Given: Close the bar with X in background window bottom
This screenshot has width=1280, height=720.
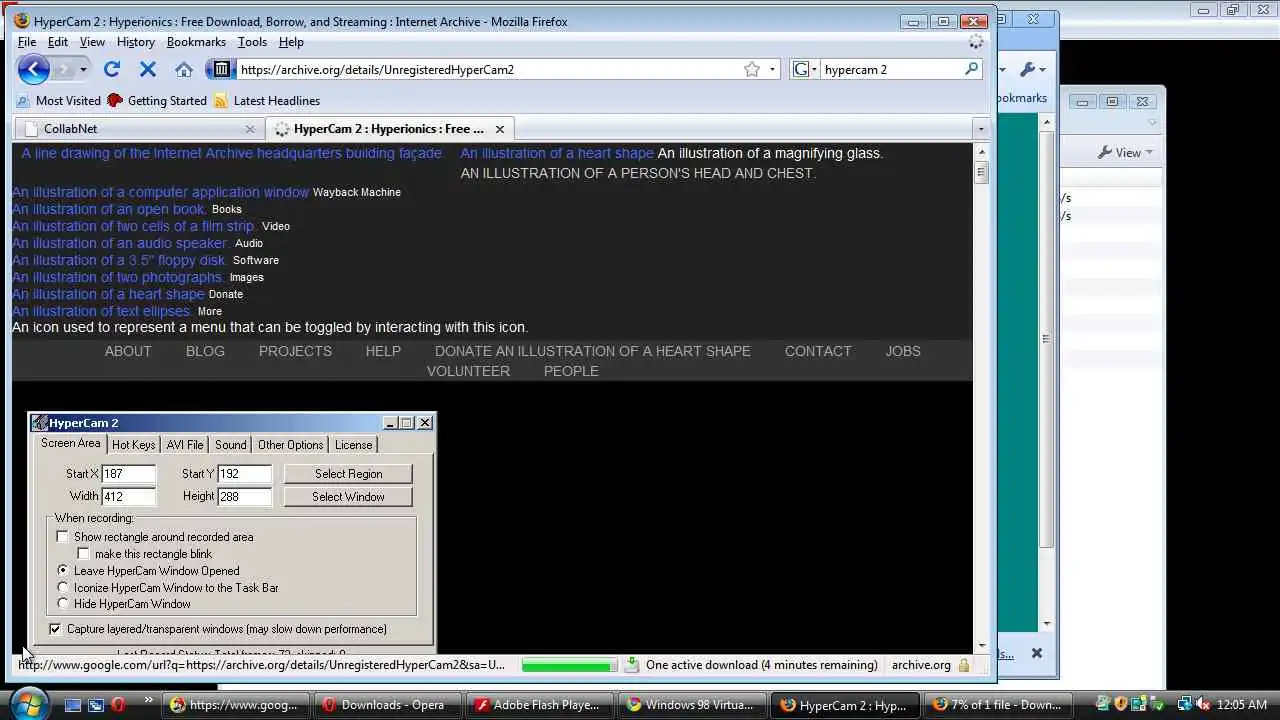Looking at the screenshot, I should (1037, 653).
